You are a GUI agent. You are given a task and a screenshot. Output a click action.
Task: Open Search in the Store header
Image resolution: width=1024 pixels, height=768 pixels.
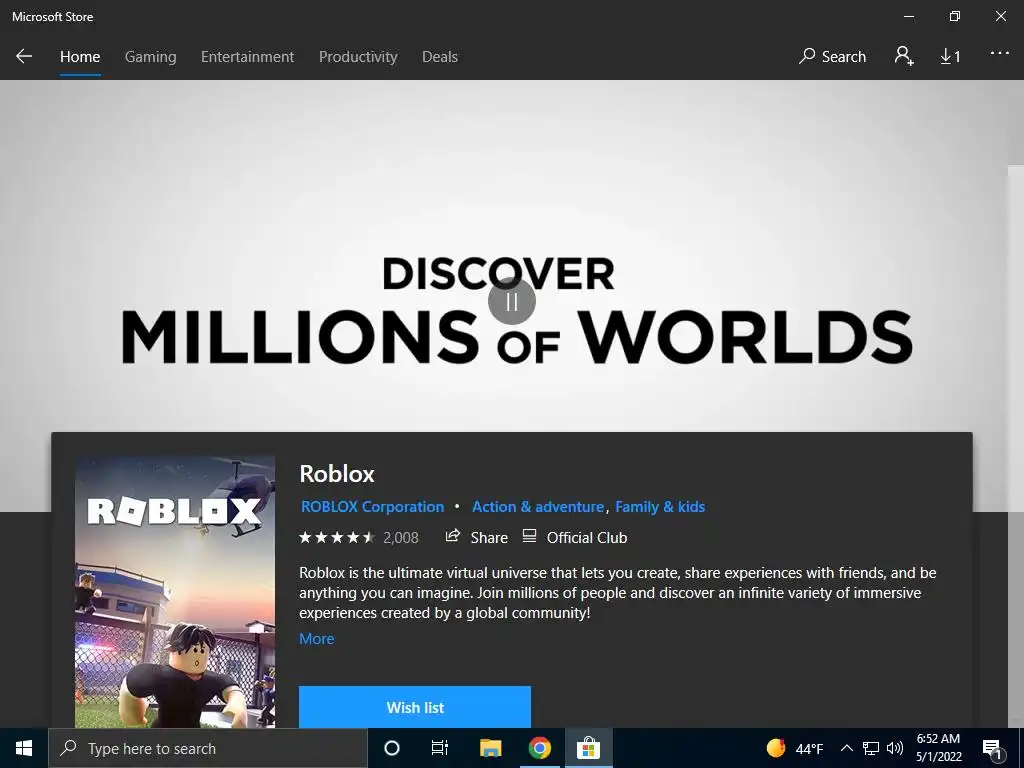pyautogui.click(x=832, y=57)
